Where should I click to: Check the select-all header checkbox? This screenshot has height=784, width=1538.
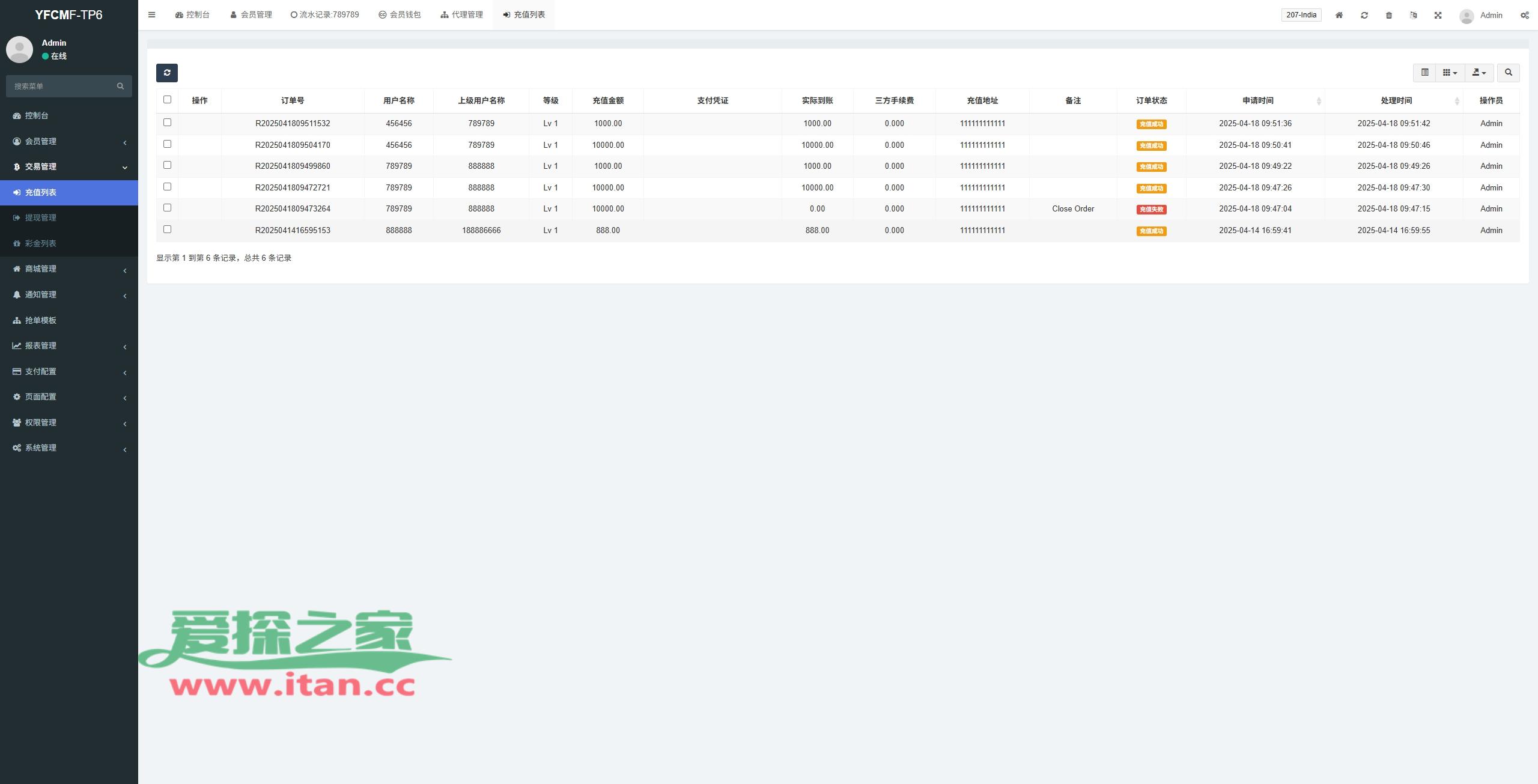tap(167, 100)
